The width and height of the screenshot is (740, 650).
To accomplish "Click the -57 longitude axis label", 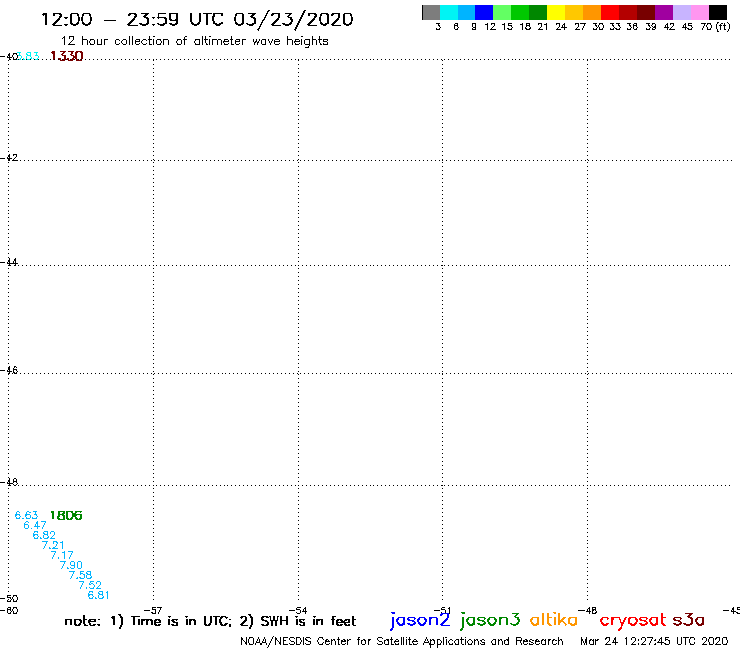I will [x=153, y=610].
